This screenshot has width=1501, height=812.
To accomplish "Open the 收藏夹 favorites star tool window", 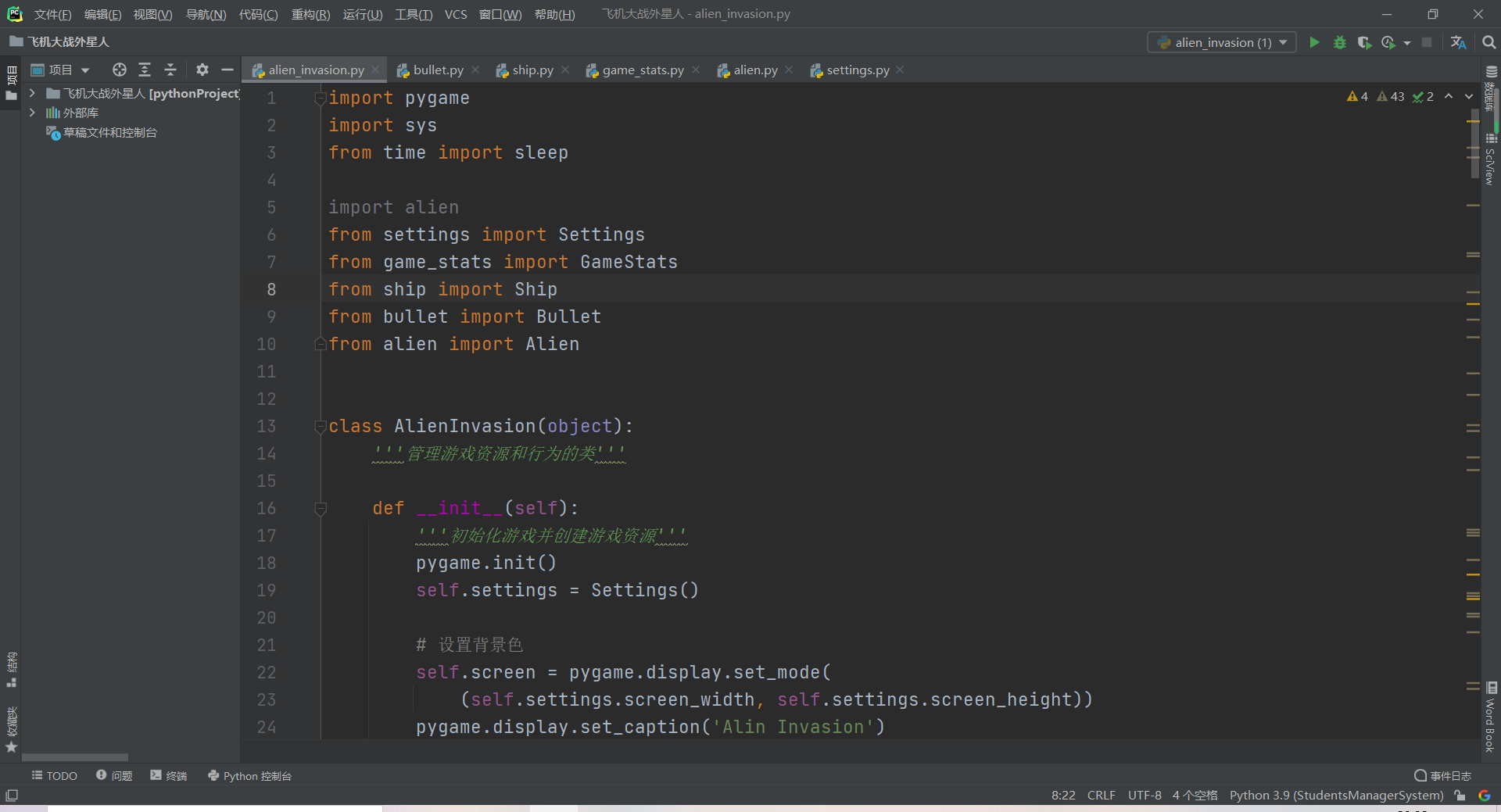I will click(11, 730).
